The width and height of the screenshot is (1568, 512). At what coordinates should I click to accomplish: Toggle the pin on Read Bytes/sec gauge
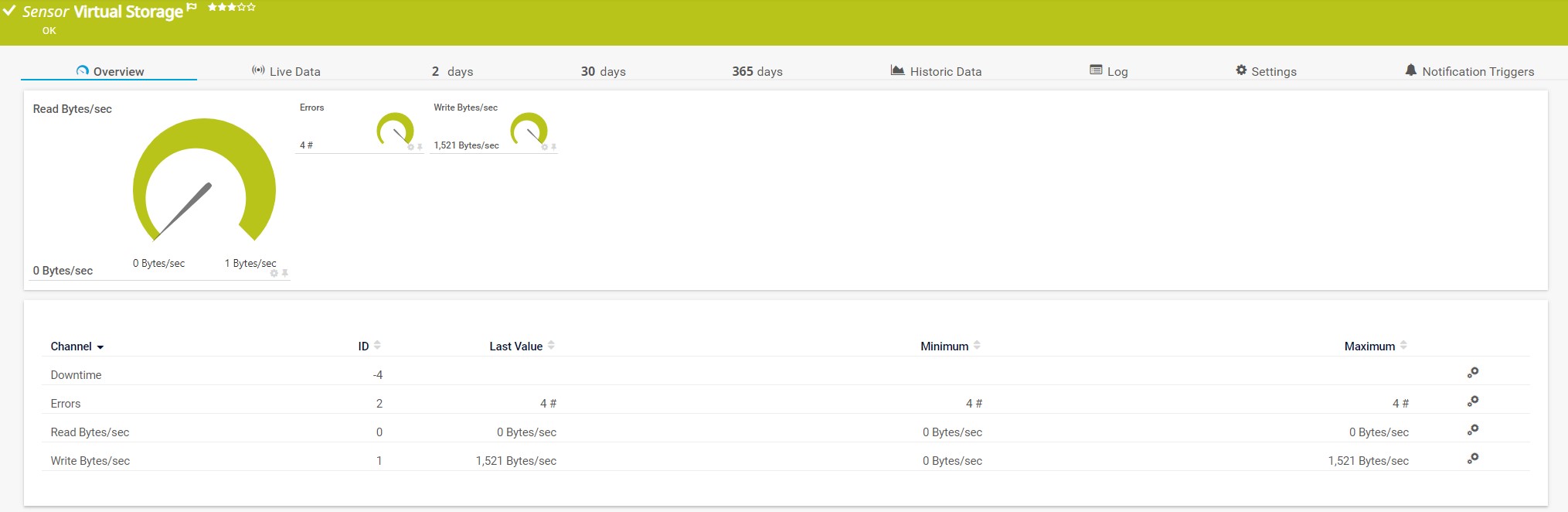click(285, 274)
